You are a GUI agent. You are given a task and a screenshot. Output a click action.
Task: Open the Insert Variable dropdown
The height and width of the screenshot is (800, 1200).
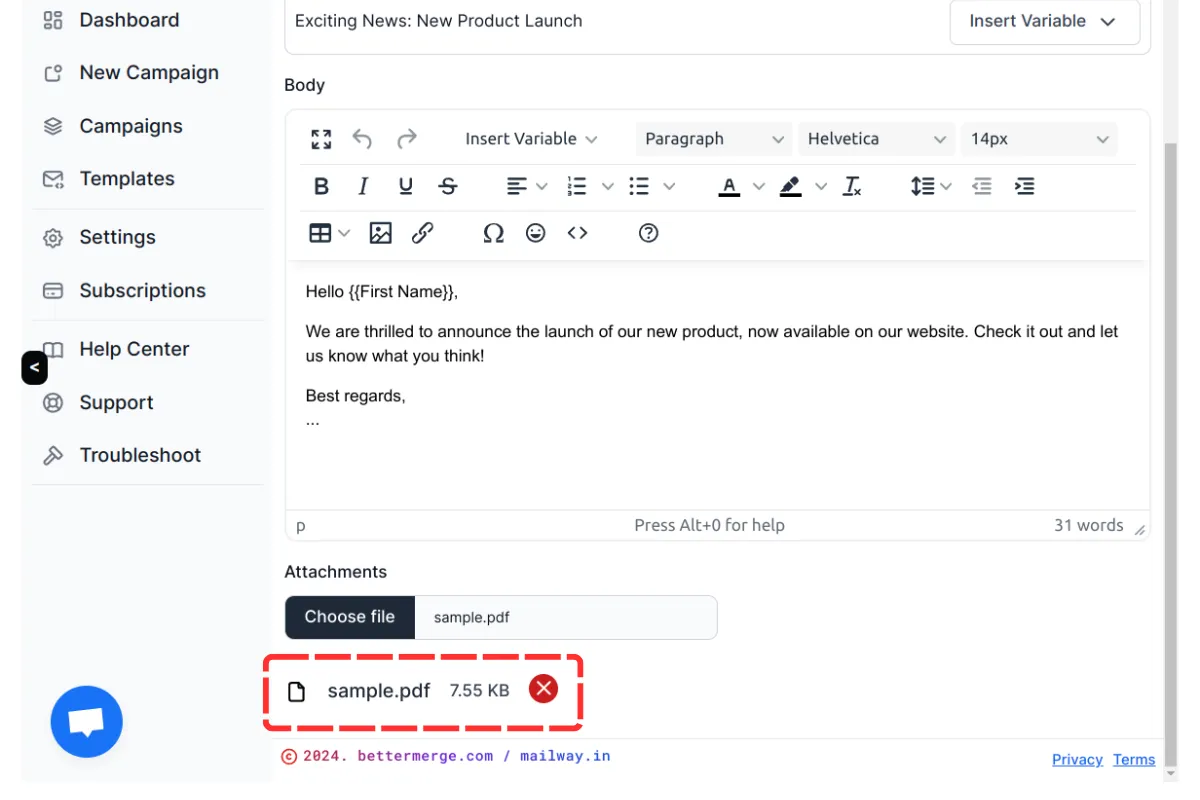(x=531, y=139)
